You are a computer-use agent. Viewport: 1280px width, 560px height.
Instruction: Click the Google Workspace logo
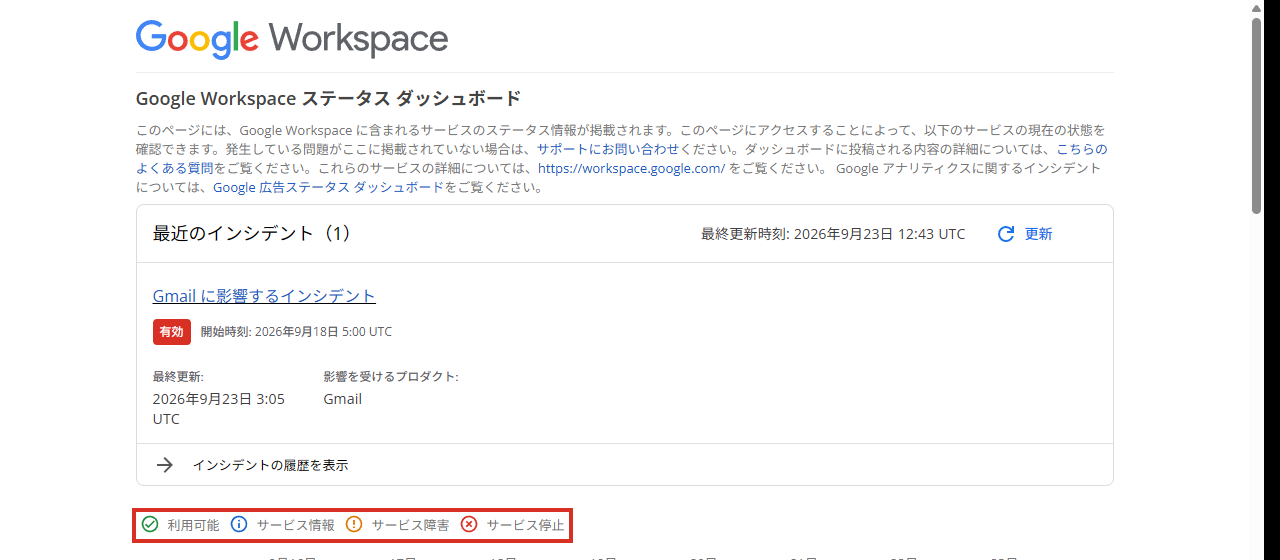[292, 39]
